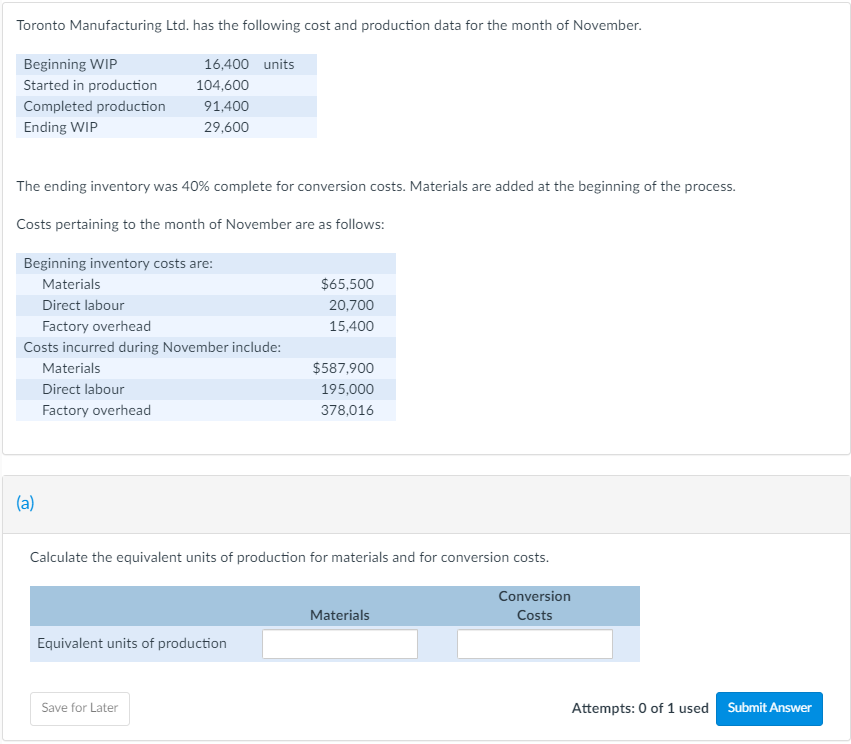Click the 'Toronto Manufacturing Ltd.' intro sentence

[x=329, y=26]
